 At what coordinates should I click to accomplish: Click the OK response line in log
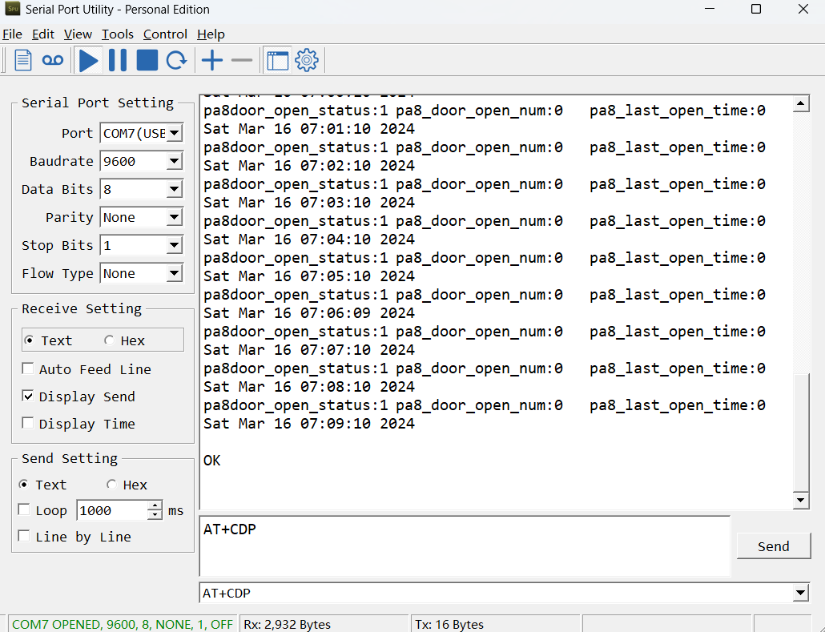pos(212,460)
